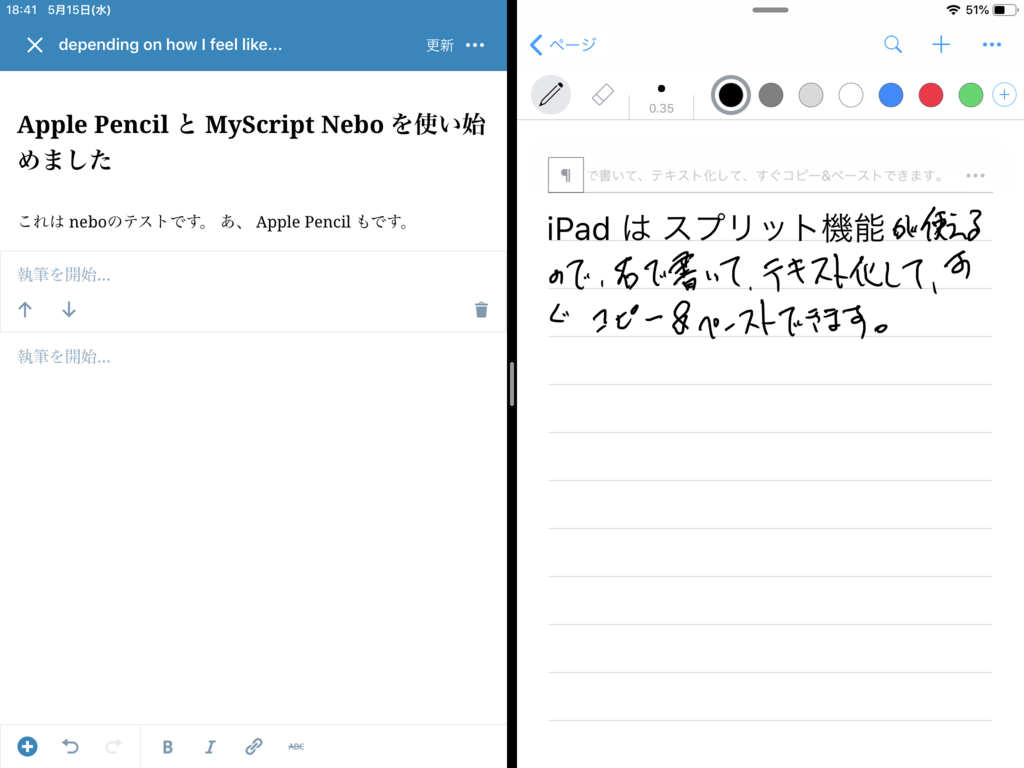Select the paragraph 'これは neboのテストです'
Screen dimensions: 1024x768
214,222
